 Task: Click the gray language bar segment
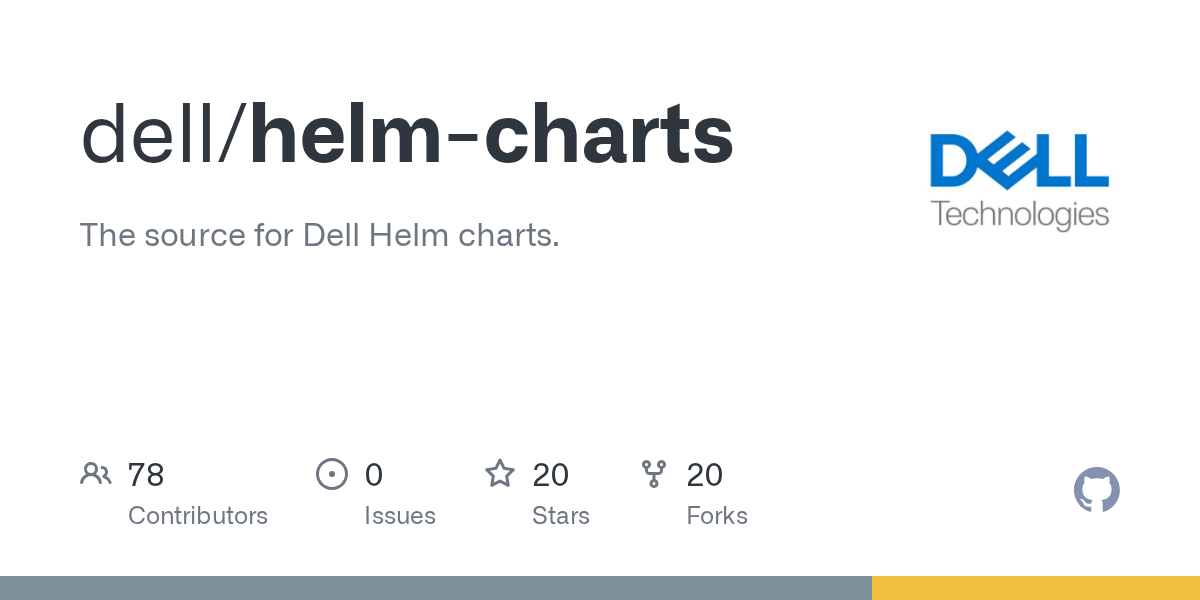(x=436, y=588)
